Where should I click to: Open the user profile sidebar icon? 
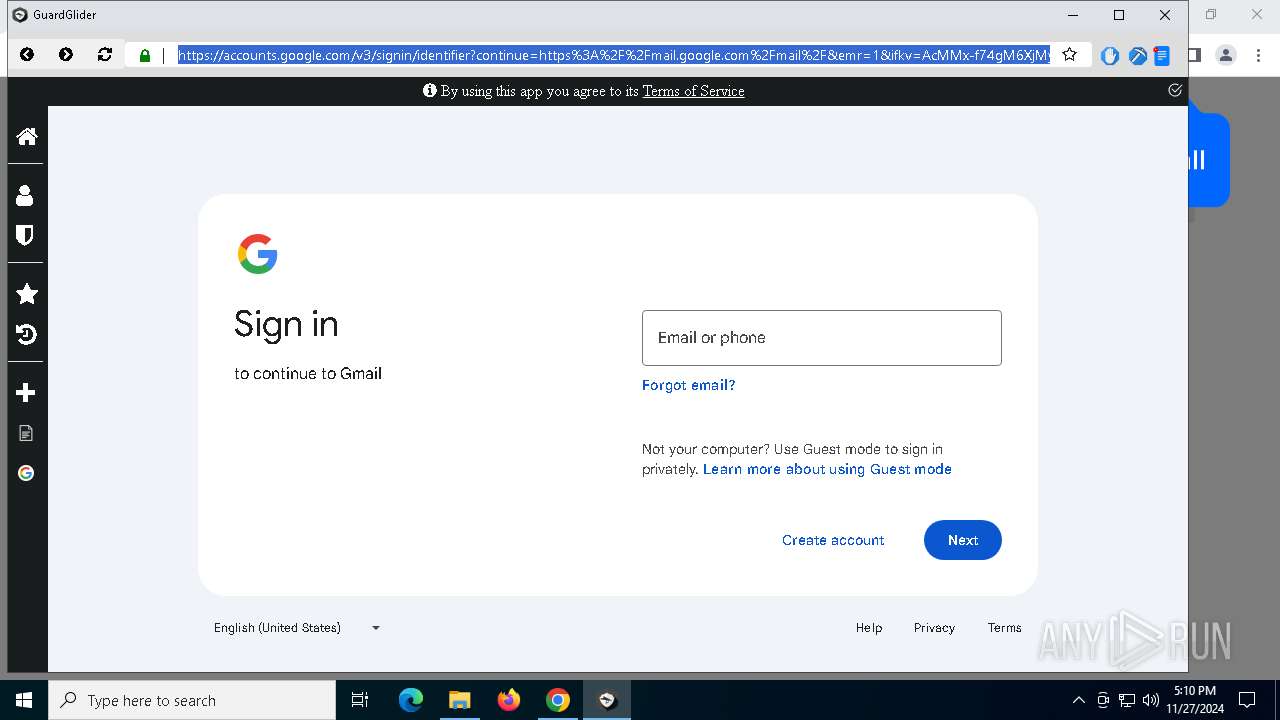[26, 195]
